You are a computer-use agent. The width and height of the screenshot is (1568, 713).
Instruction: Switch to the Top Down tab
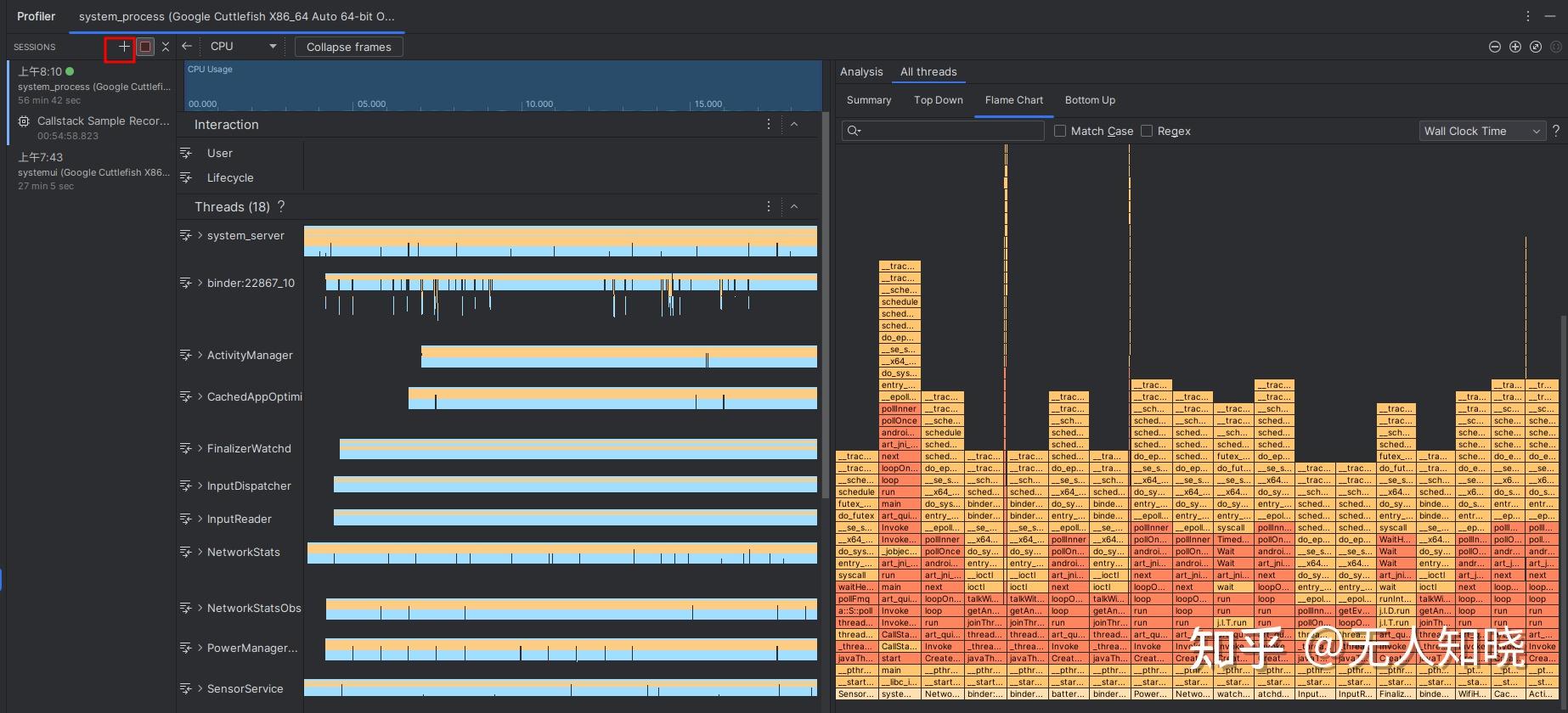(938, 100)
